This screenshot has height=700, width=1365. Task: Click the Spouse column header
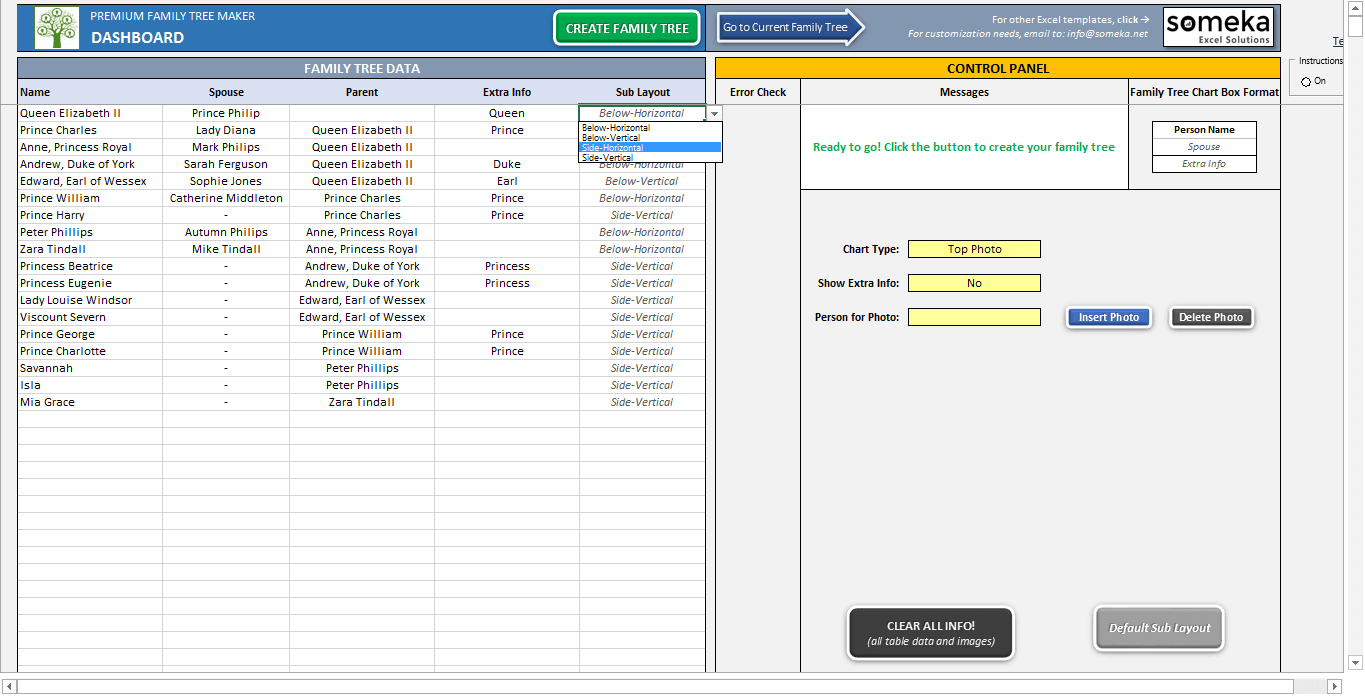click(226, 92)
